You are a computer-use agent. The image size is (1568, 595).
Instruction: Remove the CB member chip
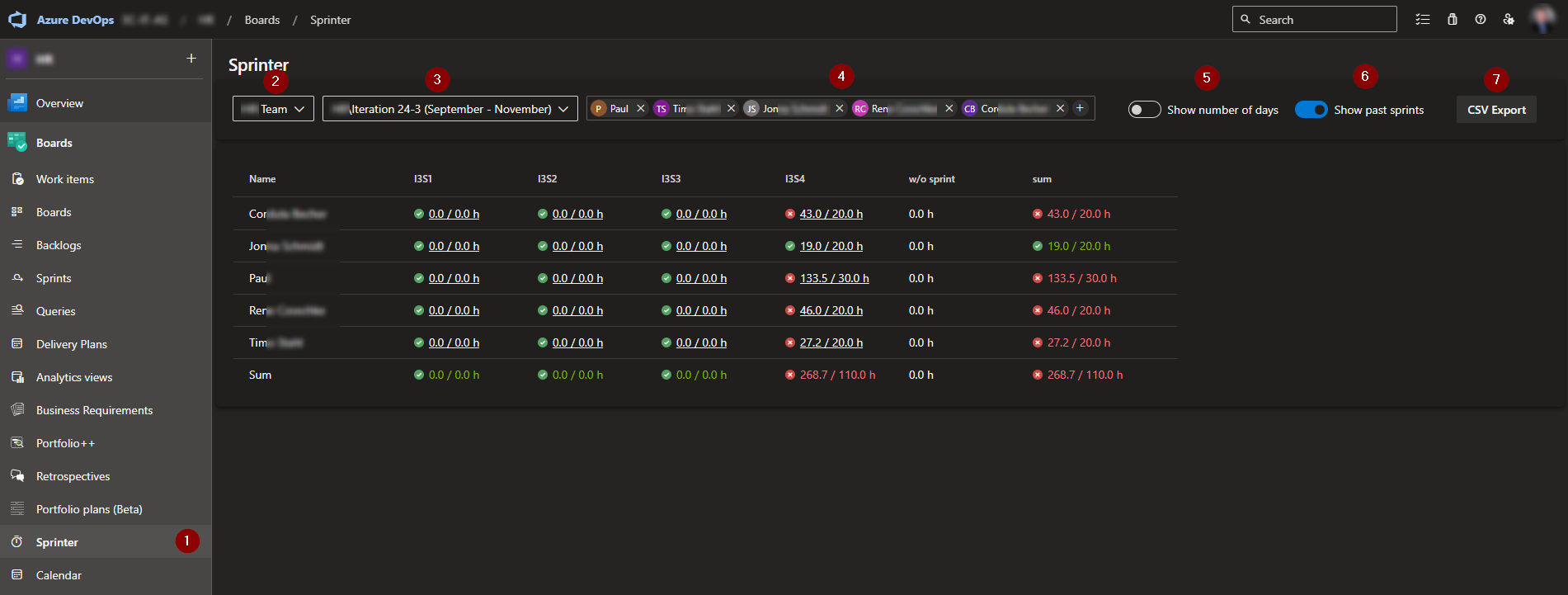pyautogui.click(x=1061, y=108)
